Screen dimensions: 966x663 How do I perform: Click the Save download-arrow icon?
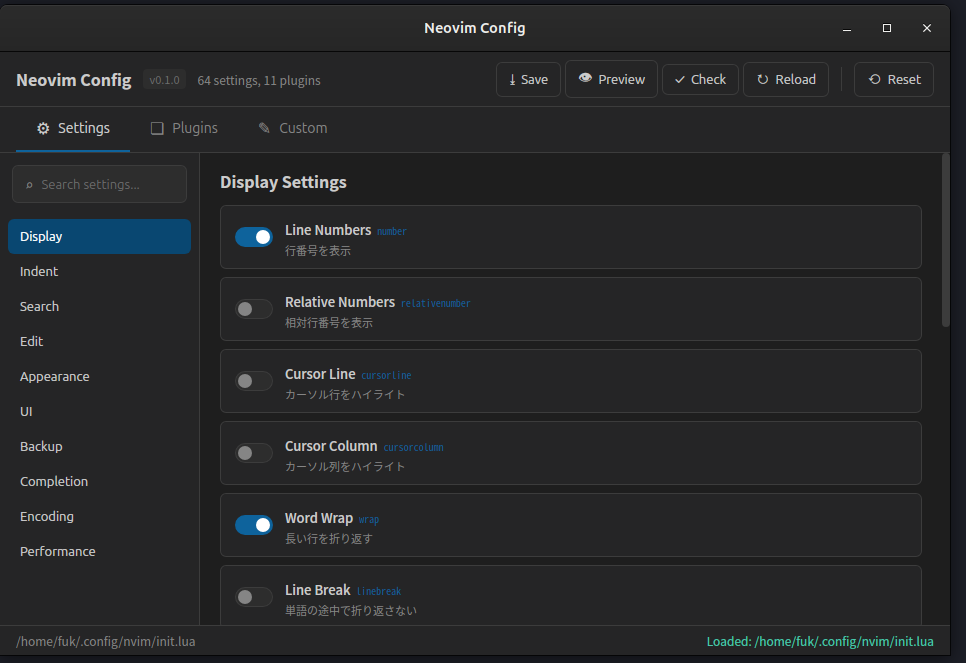[512, 80]
